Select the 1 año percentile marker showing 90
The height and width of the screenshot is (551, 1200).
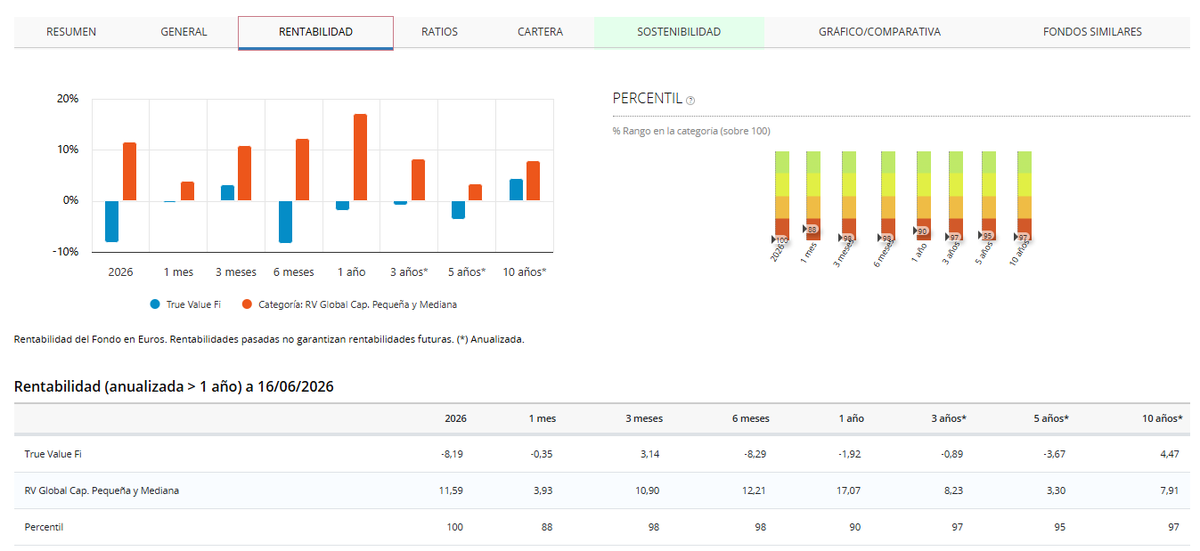click(920, 231)
